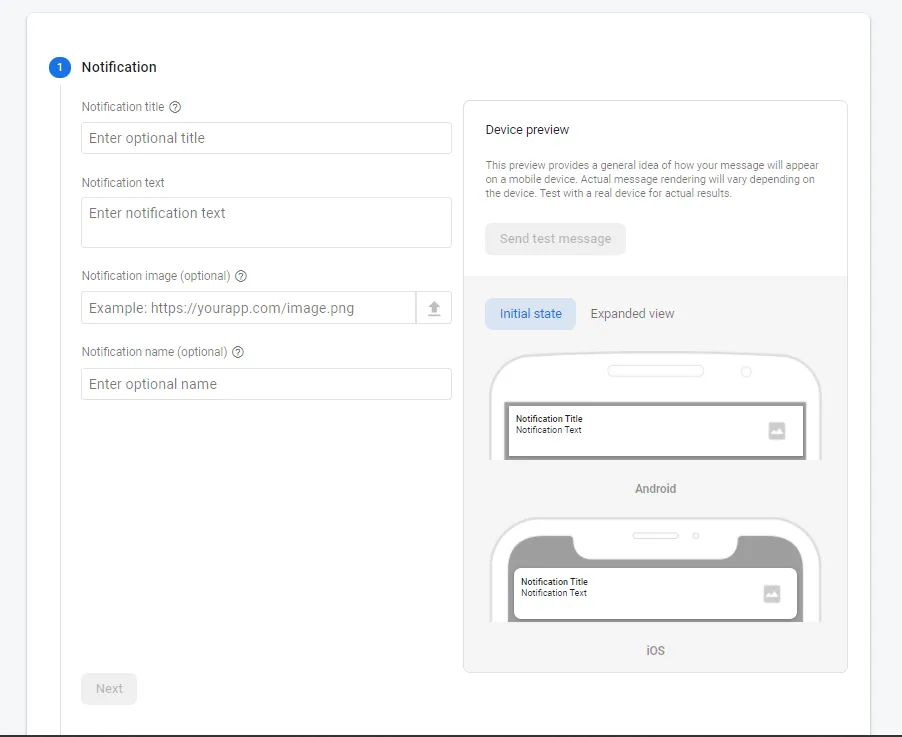Open the Notification name help tooltip
Viewport: 902px width, 737px height.
point(237,352)
